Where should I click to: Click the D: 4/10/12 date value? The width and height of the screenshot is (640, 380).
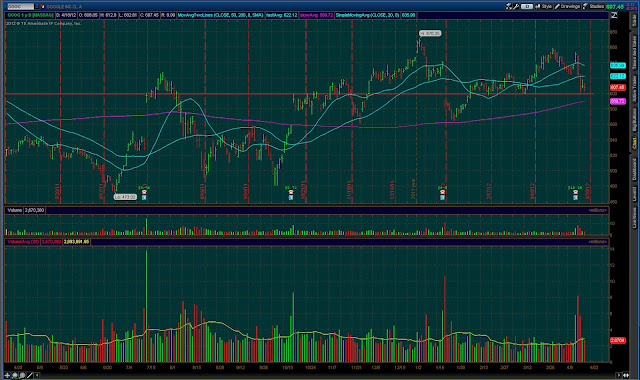point(66,15)
